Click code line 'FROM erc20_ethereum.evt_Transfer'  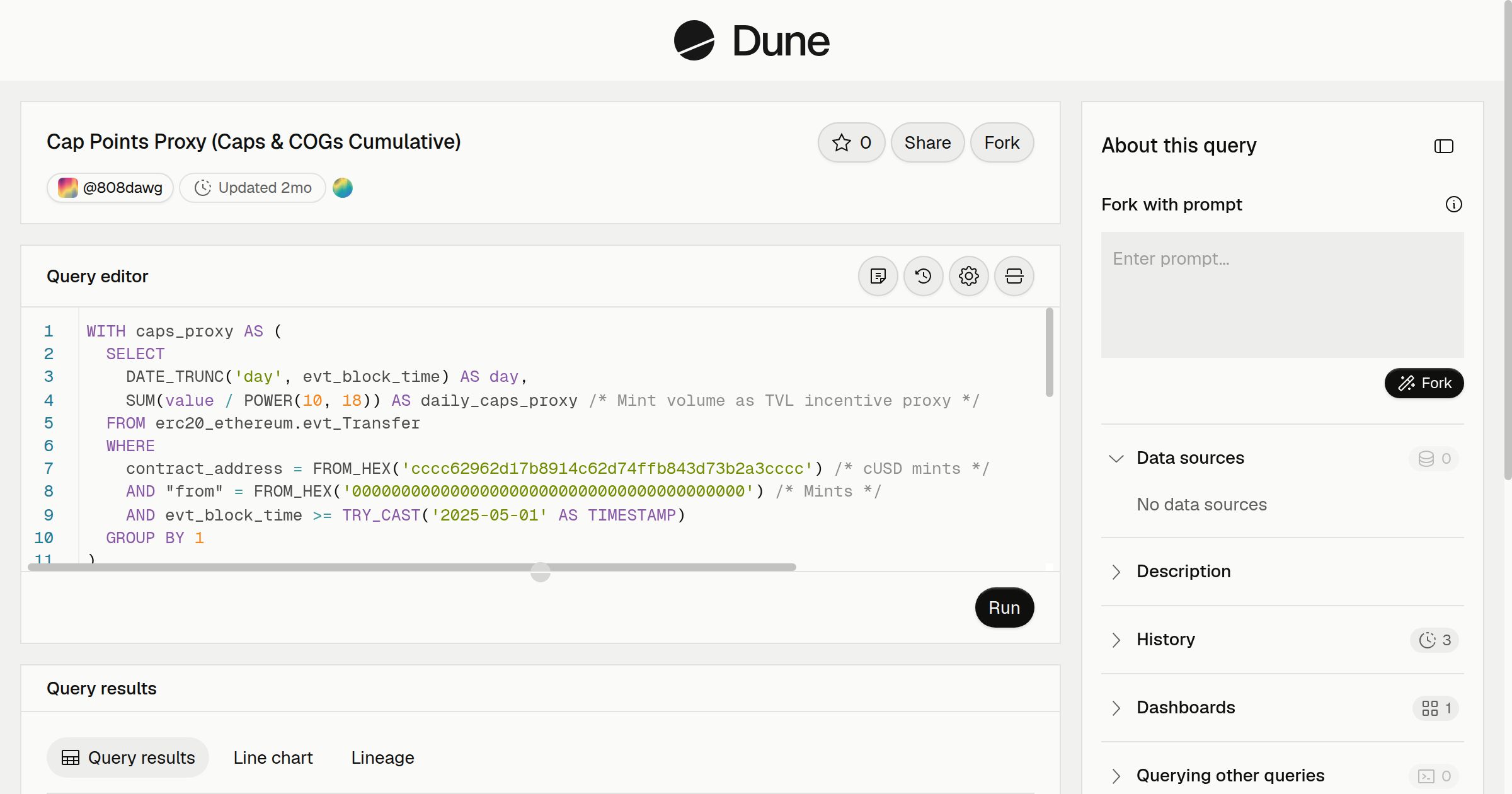[x=263, y=423]
